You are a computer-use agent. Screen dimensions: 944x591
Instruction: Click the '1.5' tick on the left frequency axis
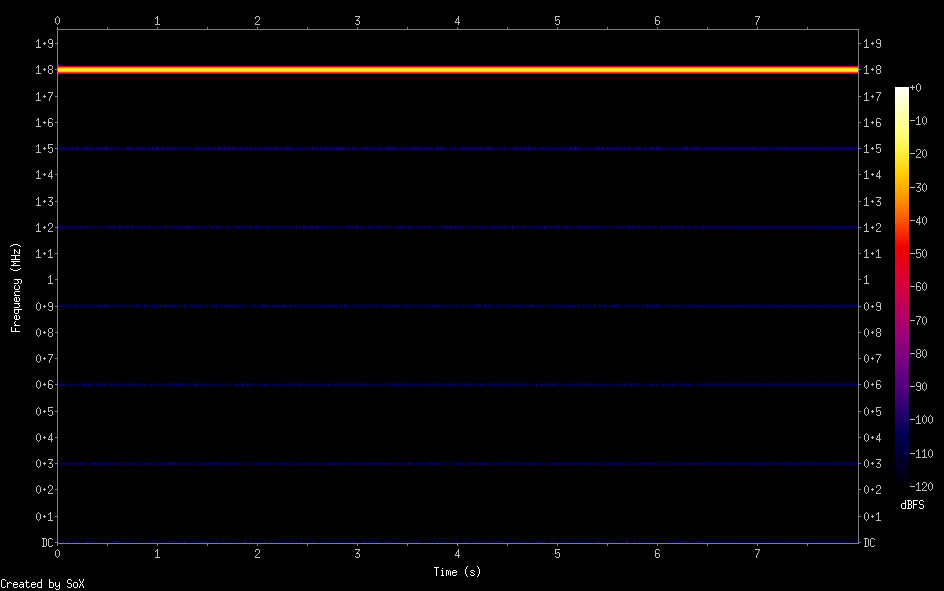click(45, 149)
